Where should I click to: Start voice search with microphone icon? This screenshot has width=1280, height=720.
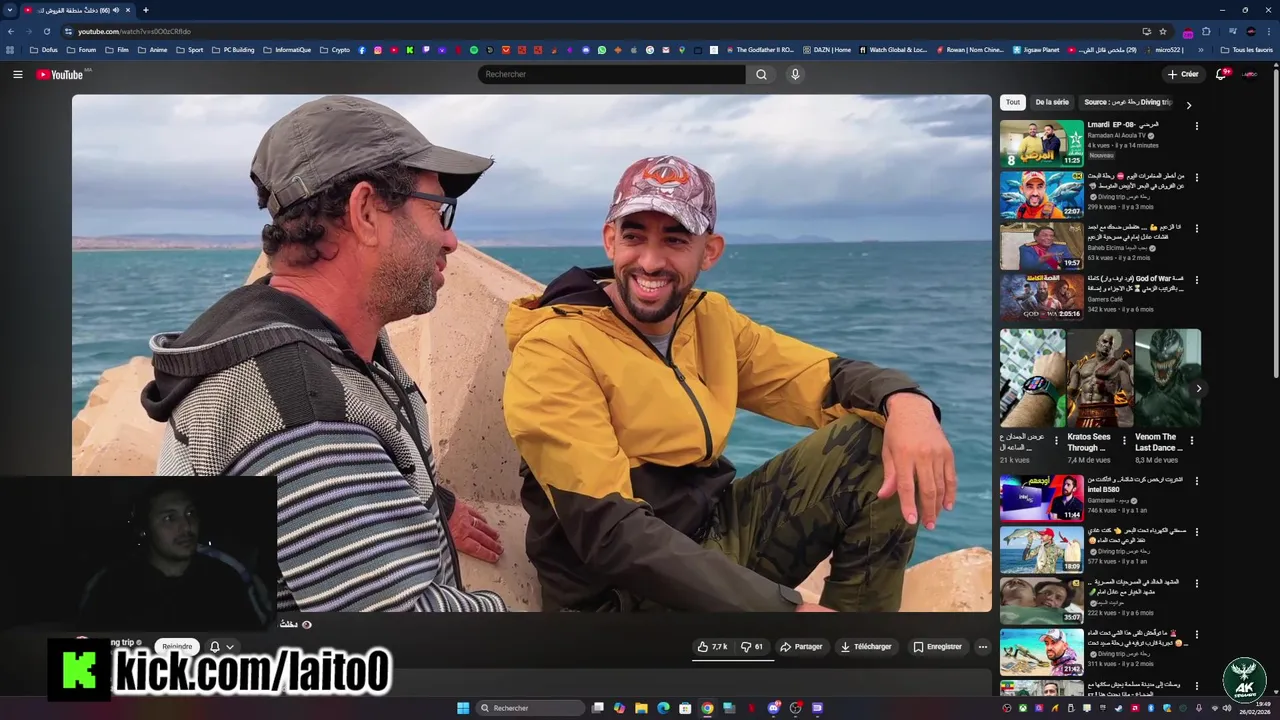pyautogui.click(x=795, y=74)
